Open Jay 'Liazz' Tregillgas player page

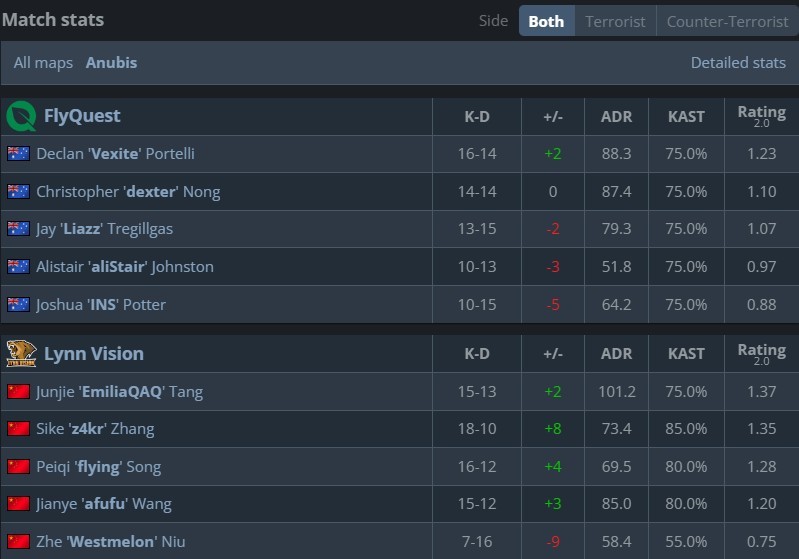point(104,229)
